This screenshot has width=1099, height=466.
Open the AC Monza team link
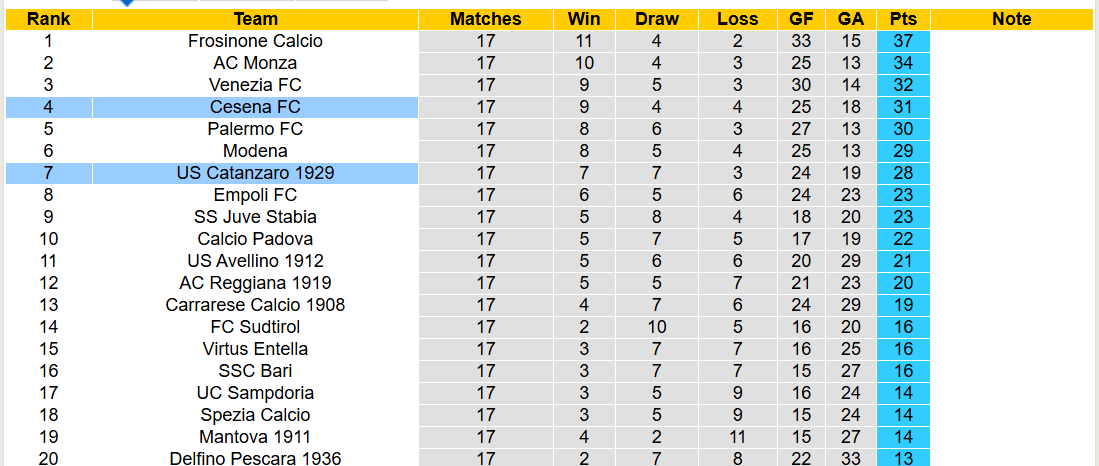tap(255, 63)
